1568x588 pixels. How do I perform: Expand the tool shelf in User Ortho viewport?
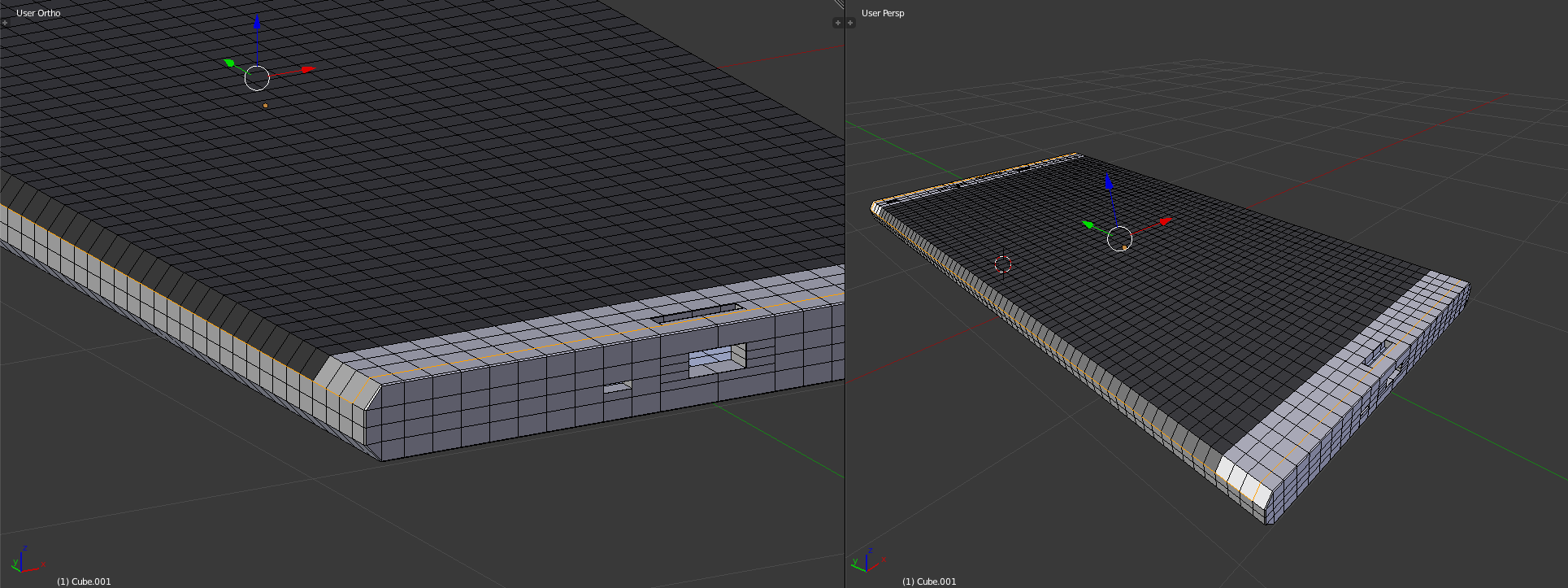click(x=5, y=23)
